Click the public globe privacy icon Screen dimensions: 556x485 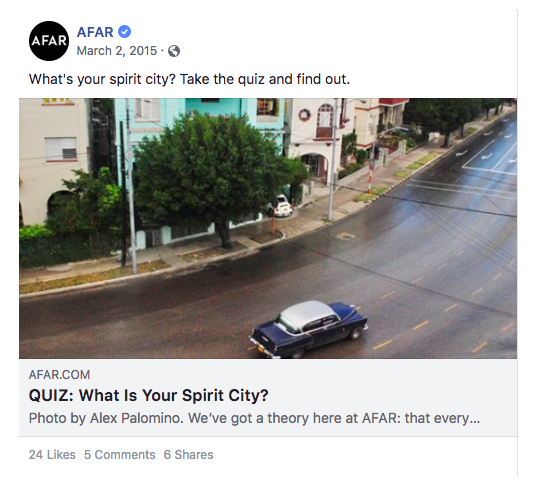[174, 51]
